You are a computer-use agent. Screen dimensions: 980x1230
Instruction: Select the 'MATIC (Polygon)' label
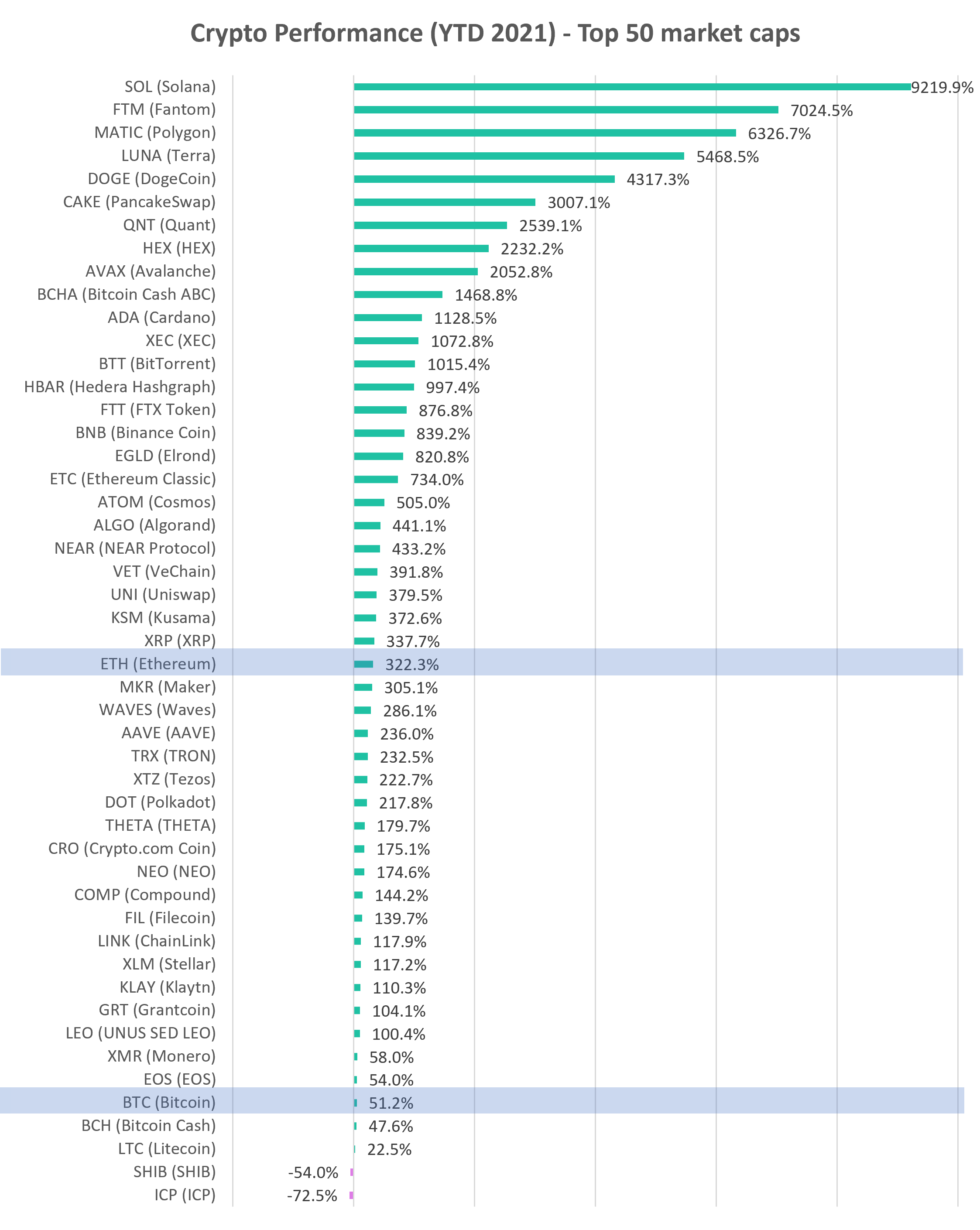click(x=155, y=133)
